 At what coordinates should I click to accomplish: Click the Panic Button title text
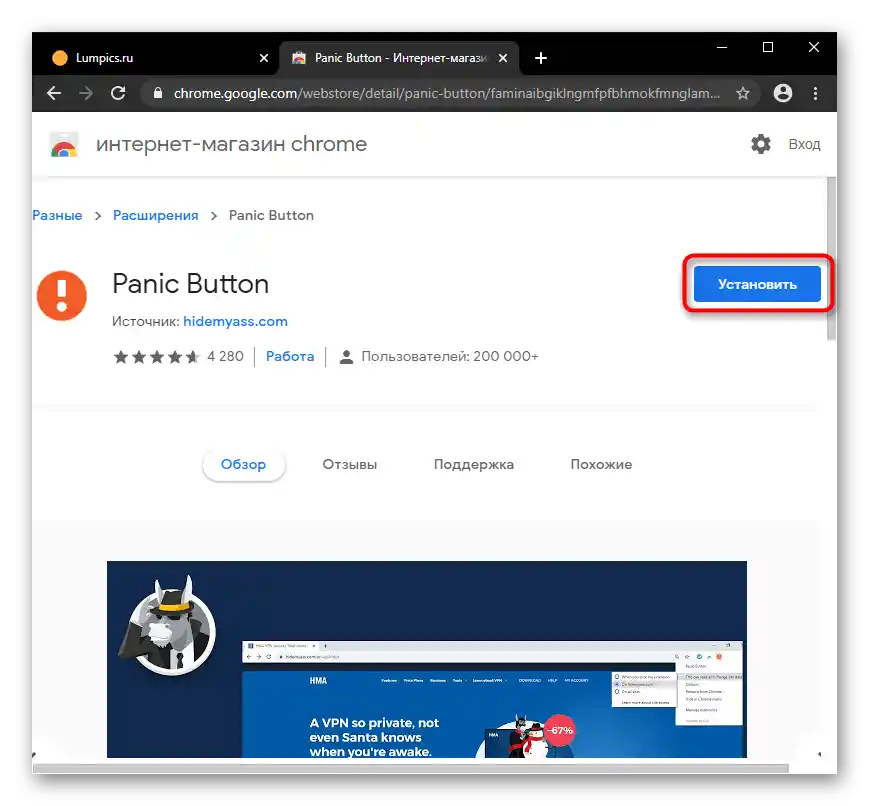[191, 284]
